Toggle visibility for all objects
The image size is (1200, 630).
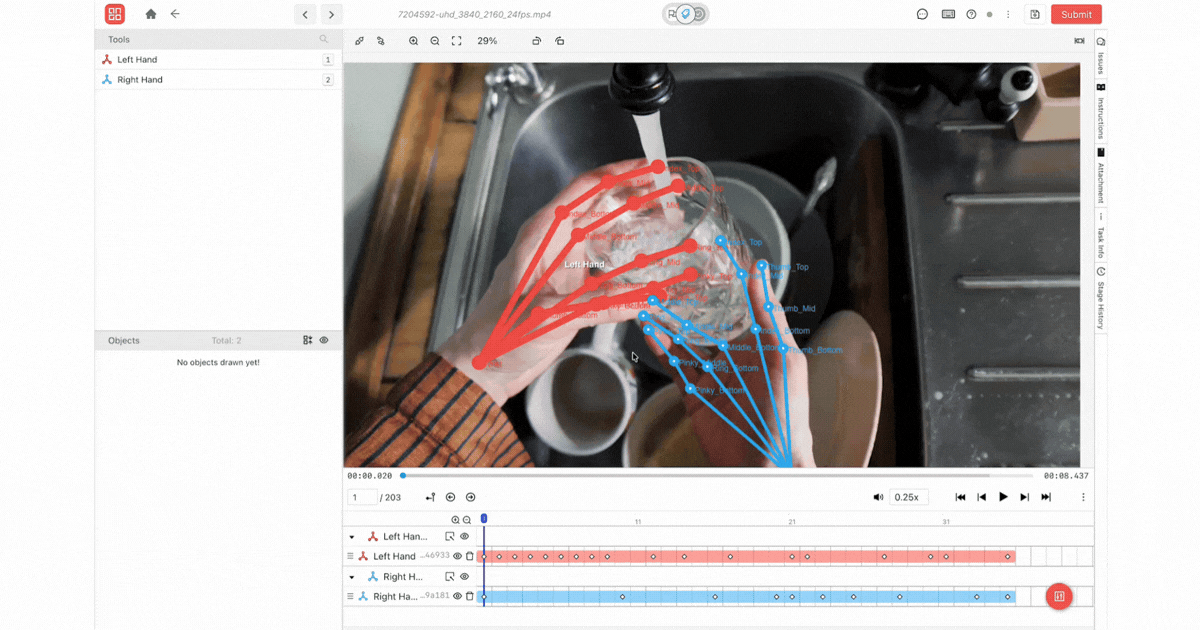coord(323,340)
